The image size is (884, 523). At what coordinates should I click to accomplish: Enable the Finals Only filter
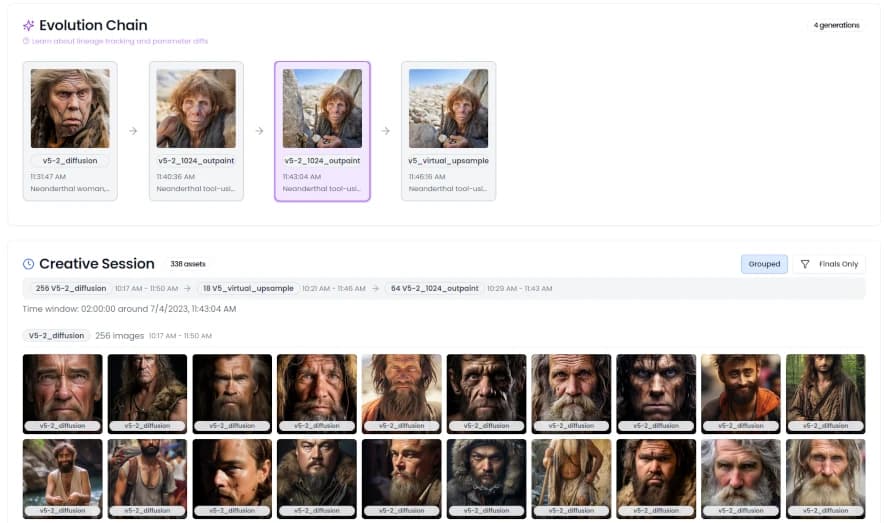pyautogui.click(x=829, y=264)
